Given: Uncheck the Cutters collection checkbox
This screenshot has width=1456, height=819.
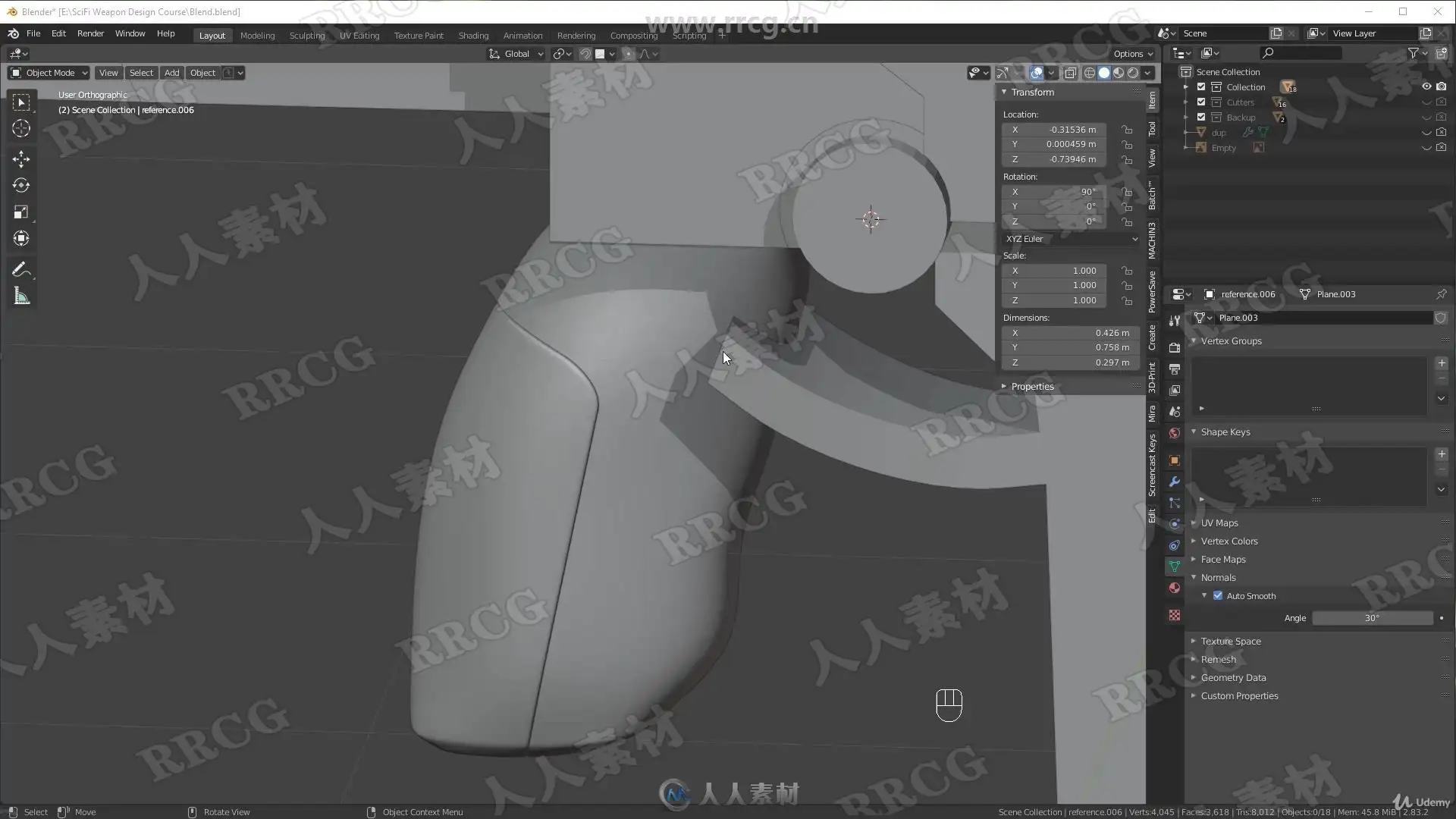Looking at the screenshot, I should (x=1201, y=102).
